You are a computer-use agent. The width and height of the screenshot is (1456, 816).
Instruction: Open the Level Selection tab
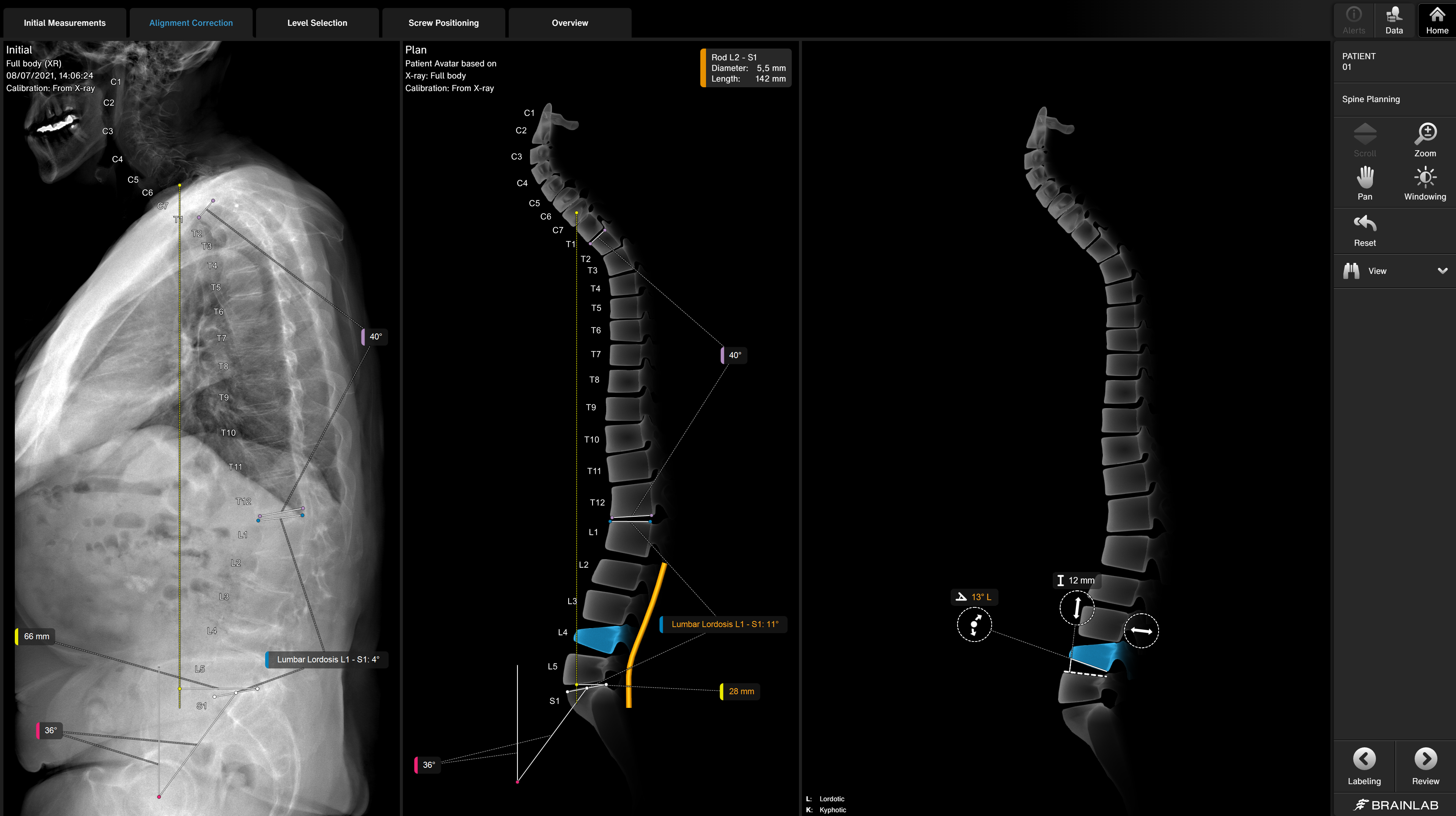pos(316,23)
